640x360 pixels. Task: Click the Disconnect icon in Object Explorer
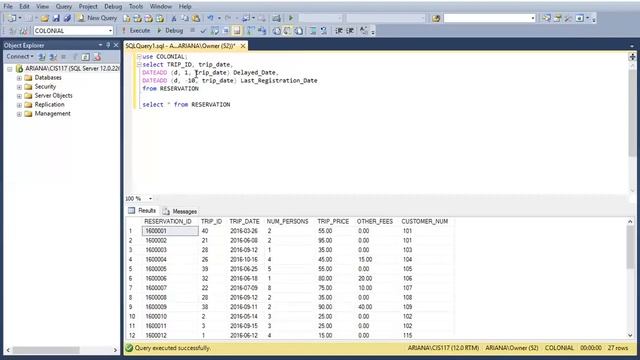[x=53, y=57]
